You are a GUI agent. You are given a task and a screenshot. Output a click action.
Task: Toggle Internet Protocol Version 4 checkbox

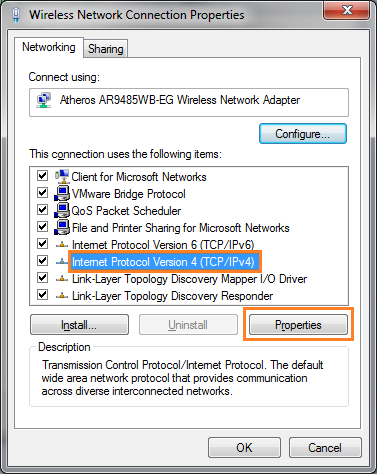42,260
